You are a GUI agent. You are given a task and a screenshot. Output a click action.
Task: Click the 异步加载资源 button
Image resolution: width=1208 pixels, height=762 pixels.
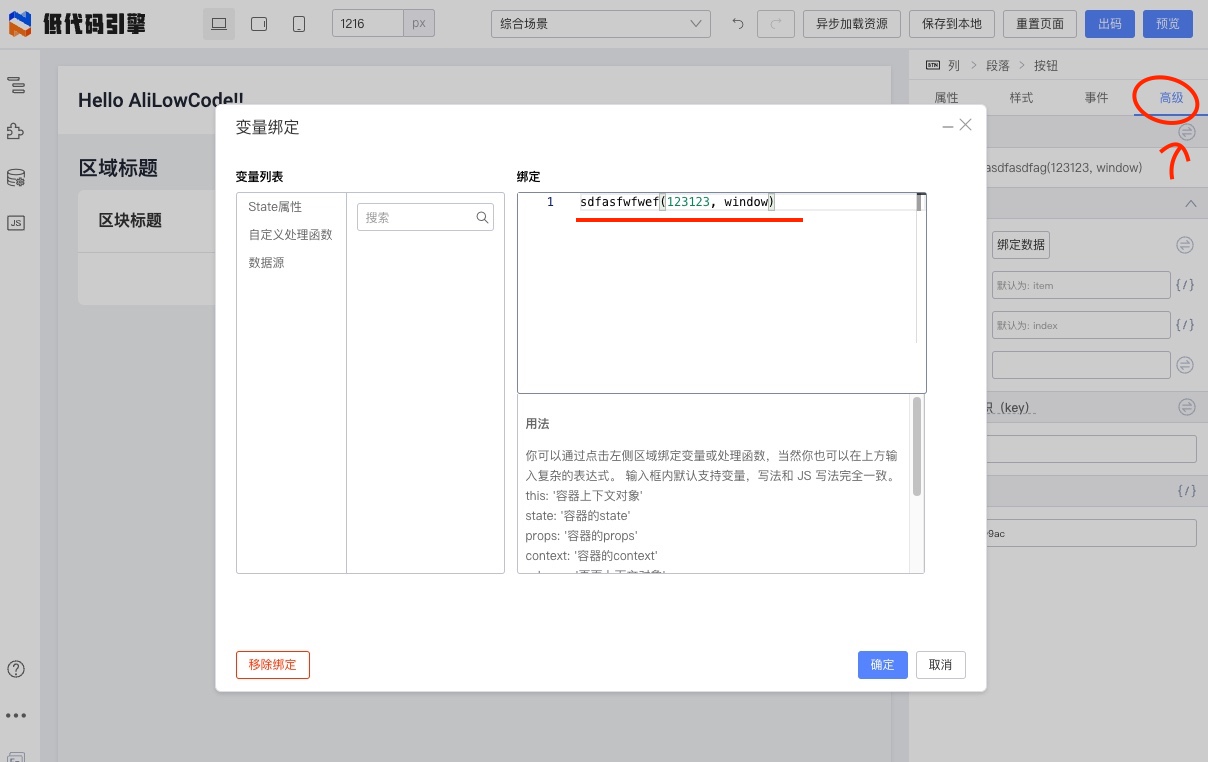click(852, 24)
